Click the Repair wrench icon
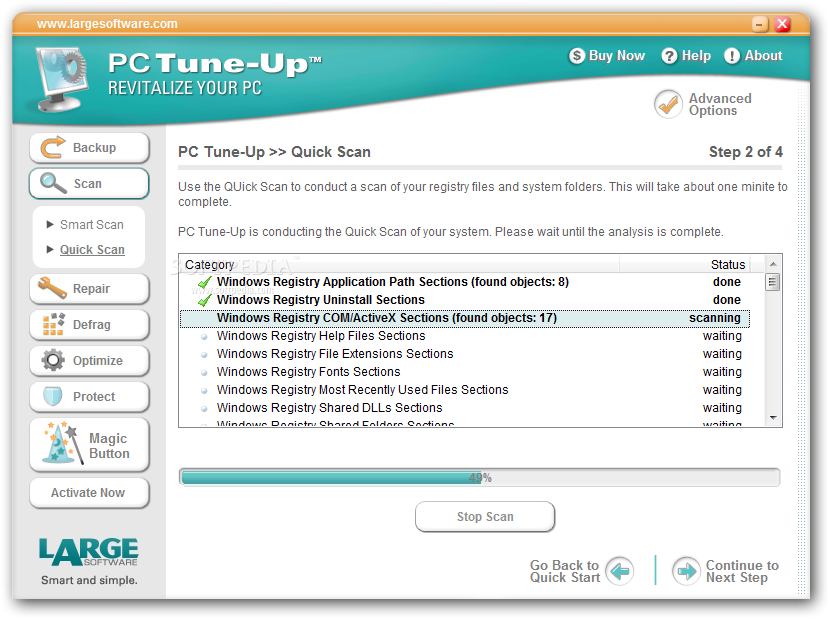This screenshot has width=830, height=619. [52, 288]
